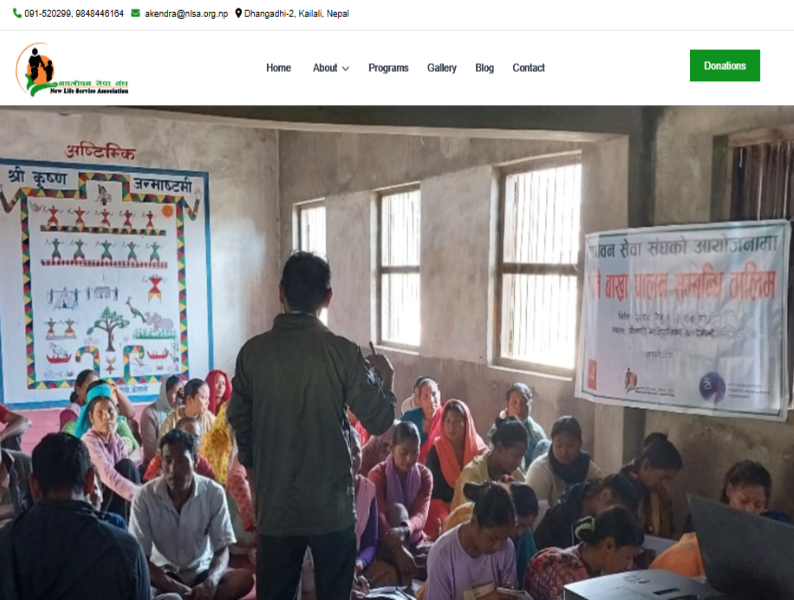Click the green Donations button
The height and width of the screenshot is (600, 794).
coord(725,65)
